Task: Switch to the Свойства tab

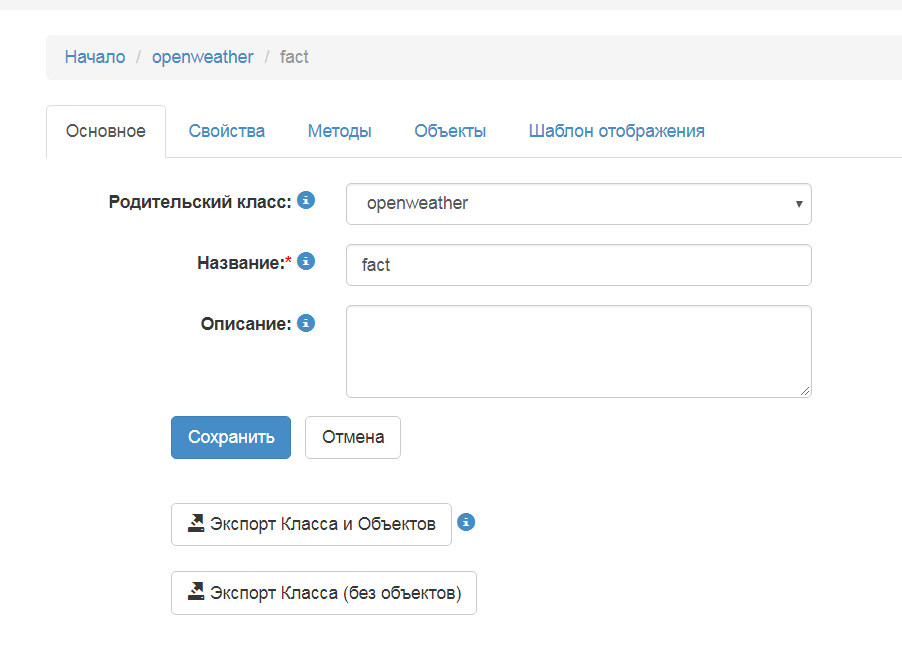Action: coord(226,130)
